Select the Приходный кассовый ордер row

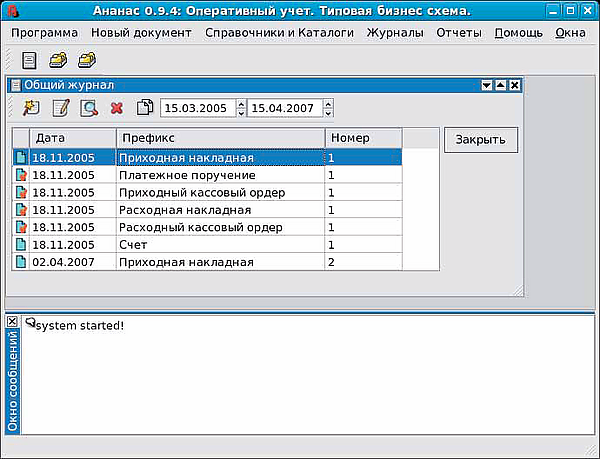point(207,192)
